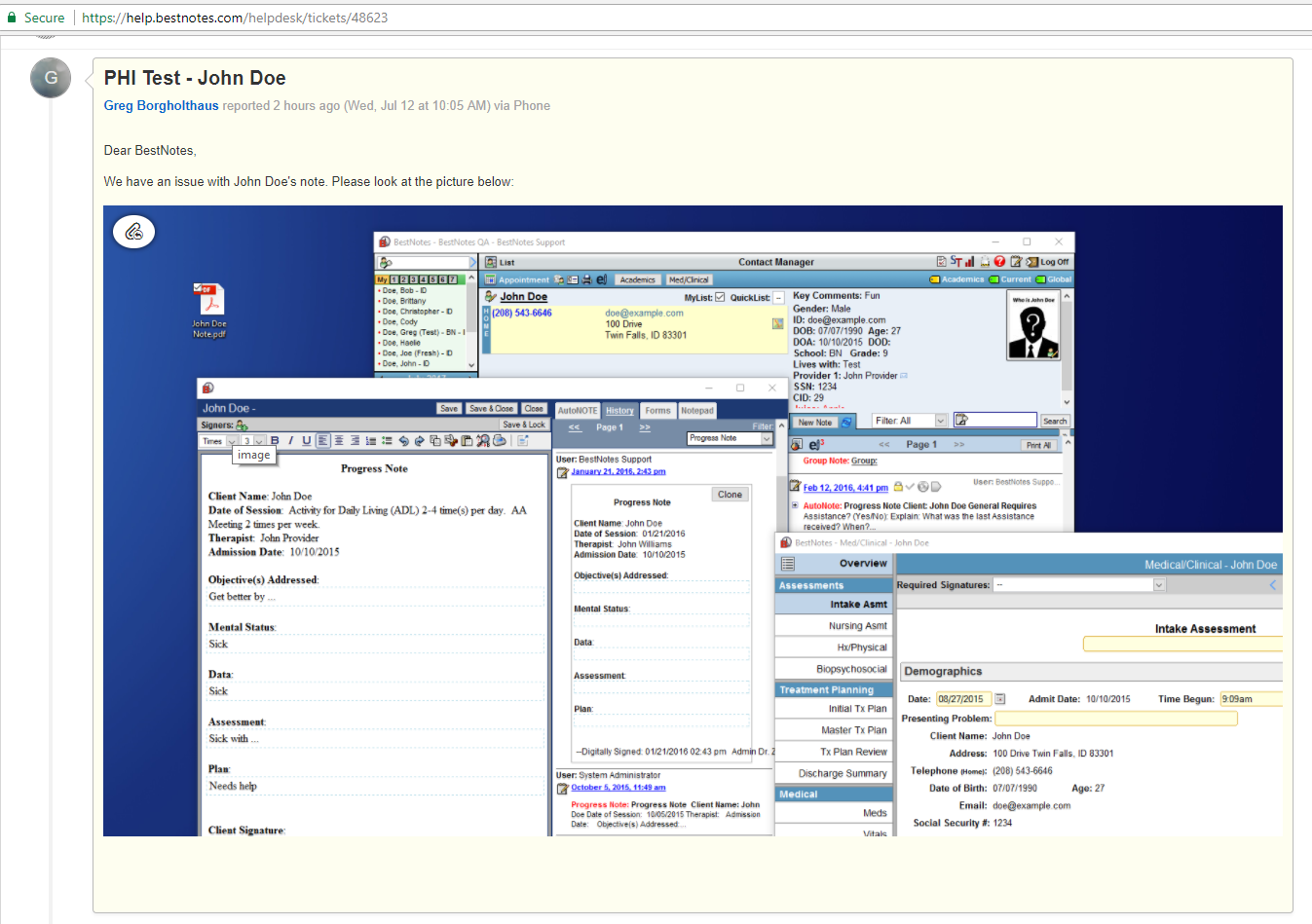Toggle Bold formatting in note editor
This screenshot has height=924, width=1312.
276,441
